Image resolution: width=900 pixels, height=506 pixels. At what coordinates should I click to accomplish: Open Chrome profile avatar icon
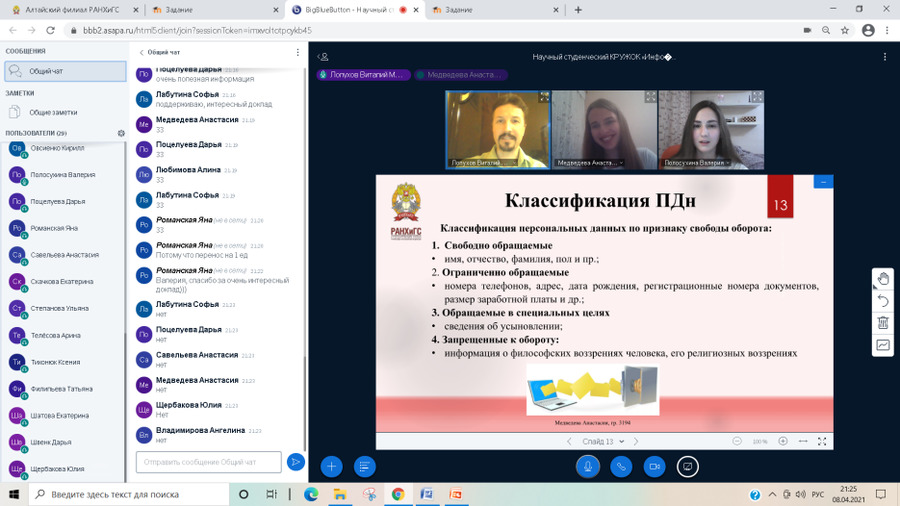[868, 30]
